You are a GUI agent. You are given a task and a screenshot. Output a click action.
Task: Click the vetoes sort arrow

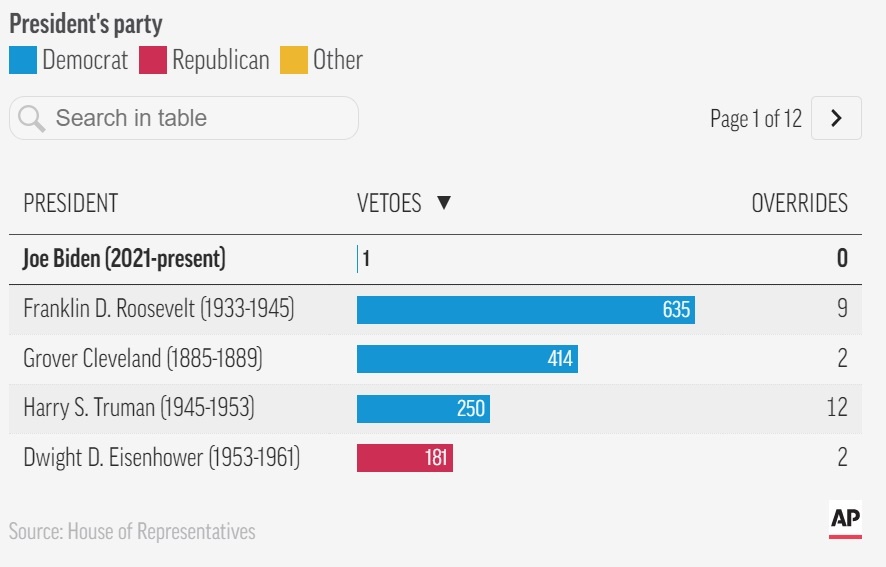tap(444, 203)
